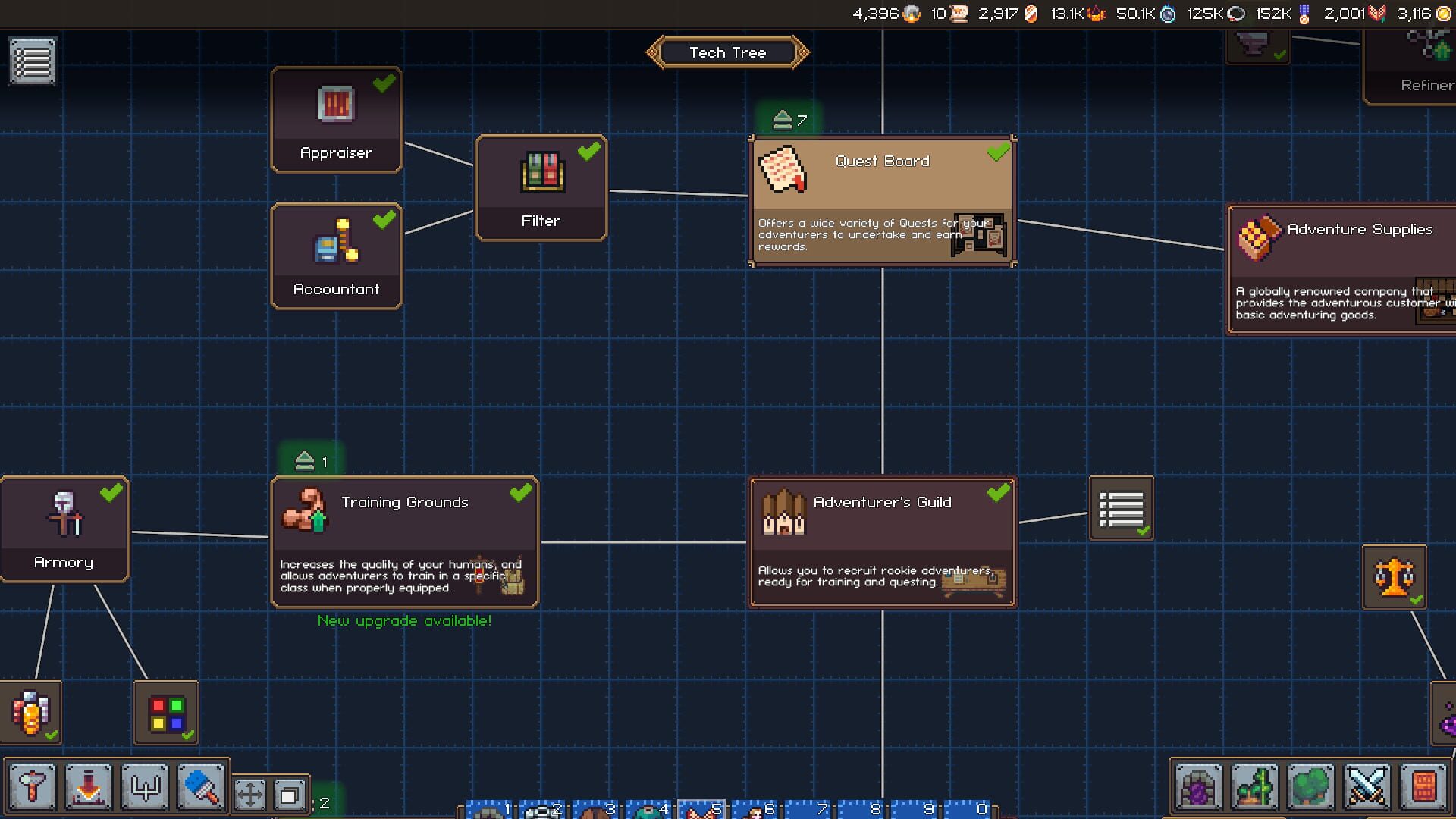
Task: Select hotbar slot 1
Action: click(x=490, y=809)
